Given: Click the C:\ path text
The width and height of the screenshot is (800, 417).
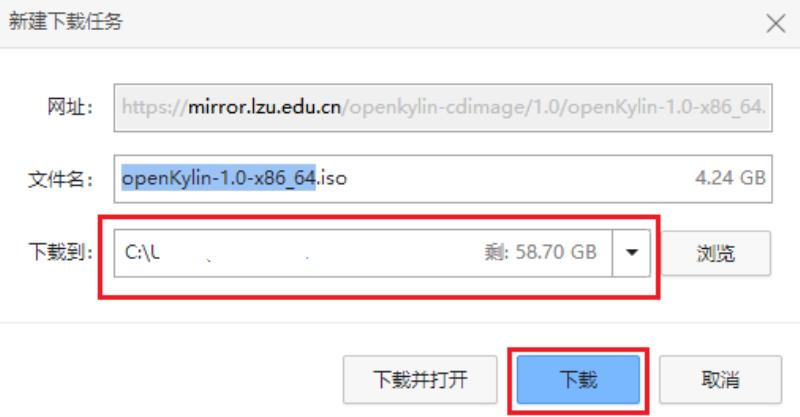Looking at the screenshot, I should click(x=142, y=252).
